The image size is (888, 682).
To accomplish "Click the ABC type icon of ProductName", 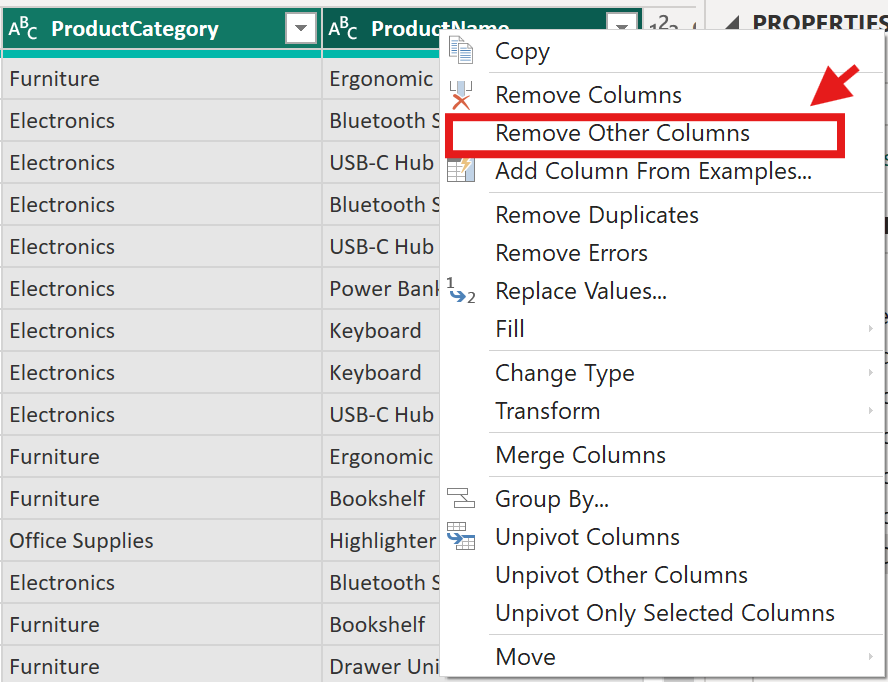I will pyautogui.click(x=343, y=28).
